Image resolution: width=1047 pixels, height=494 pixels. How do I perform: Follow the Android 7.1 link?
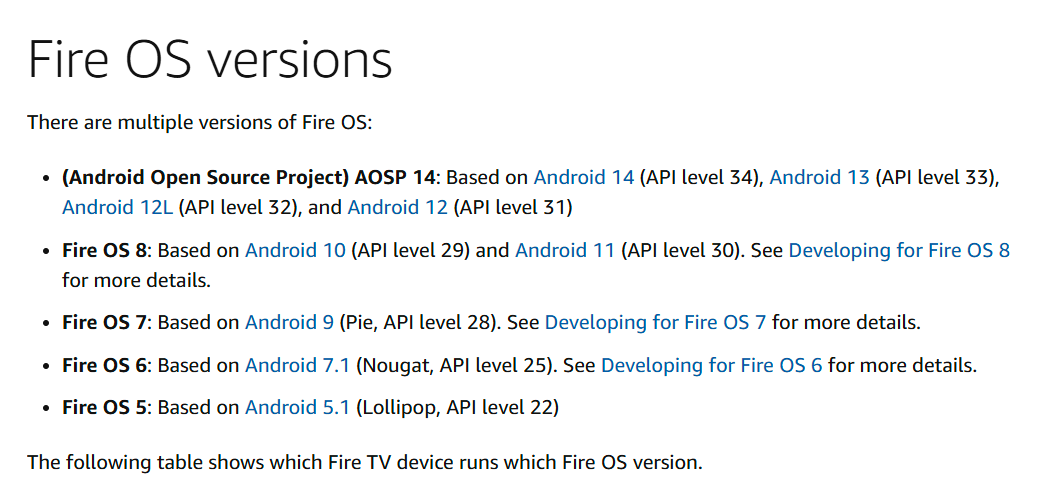(297, 366)
